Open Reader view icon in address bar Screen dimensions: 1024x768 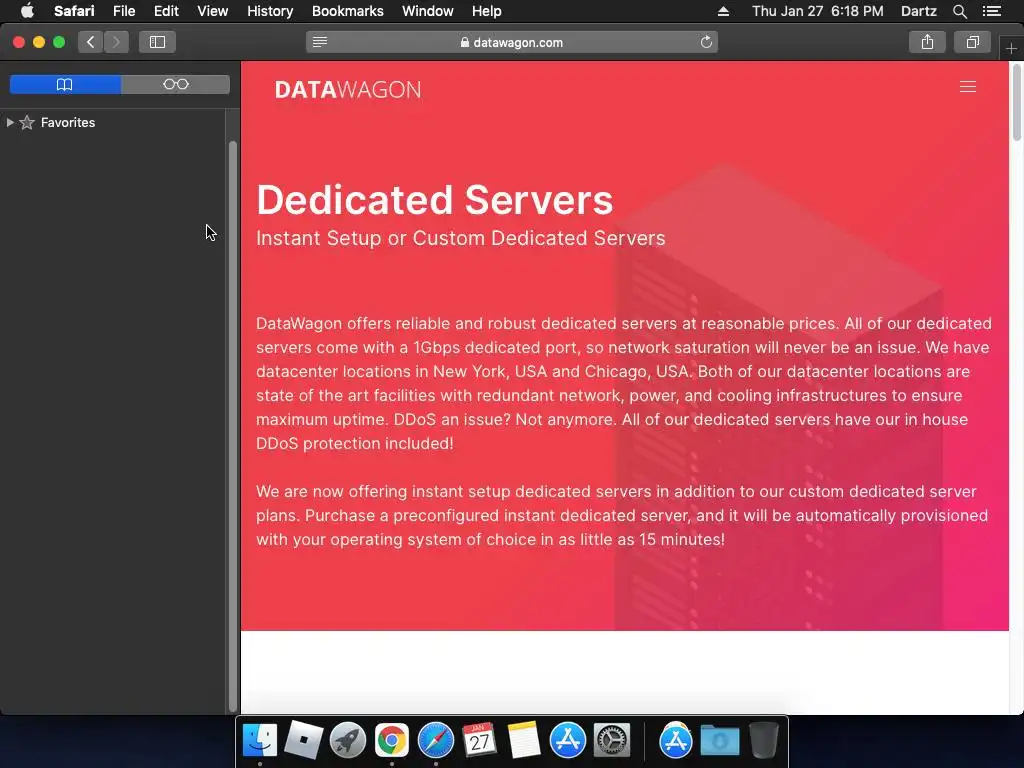[x=319, y=42]
